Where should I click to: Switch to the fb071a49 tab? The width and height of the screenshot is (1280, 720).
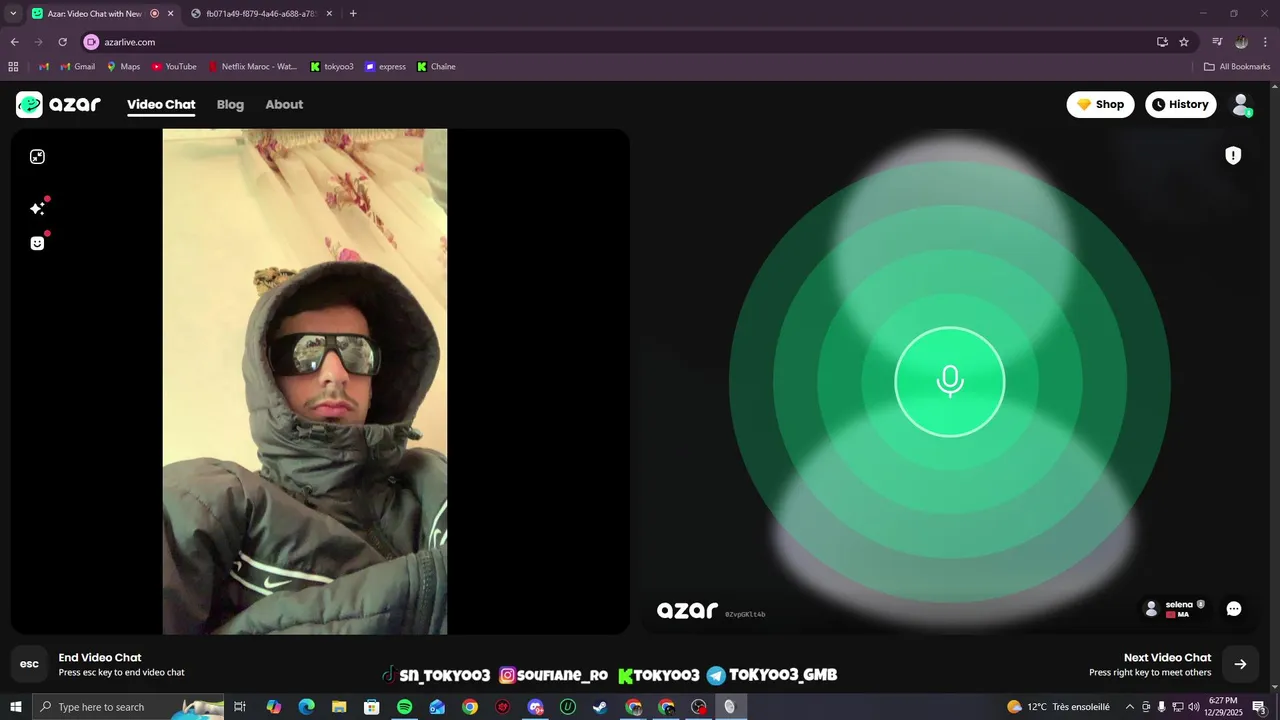tap(262, 13)
